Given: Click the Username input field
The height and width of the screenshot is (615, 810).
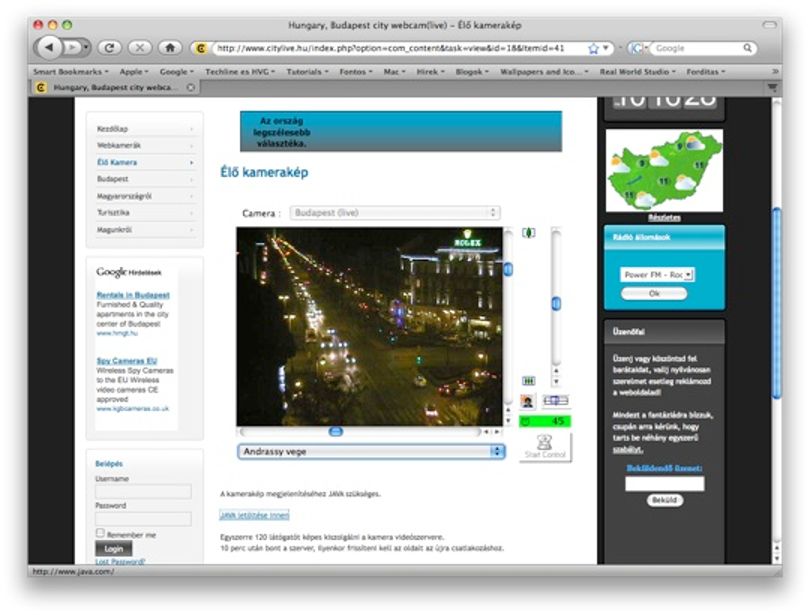Looking at the screenshot, I should point(143,492).
